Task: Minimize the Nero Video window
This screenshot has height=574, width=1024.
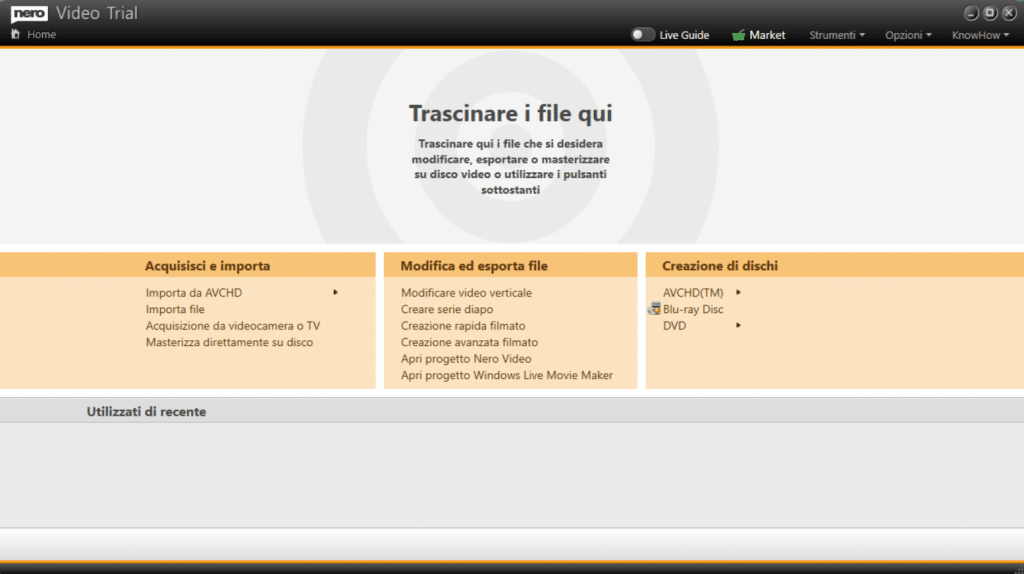Action: (971, 13)
